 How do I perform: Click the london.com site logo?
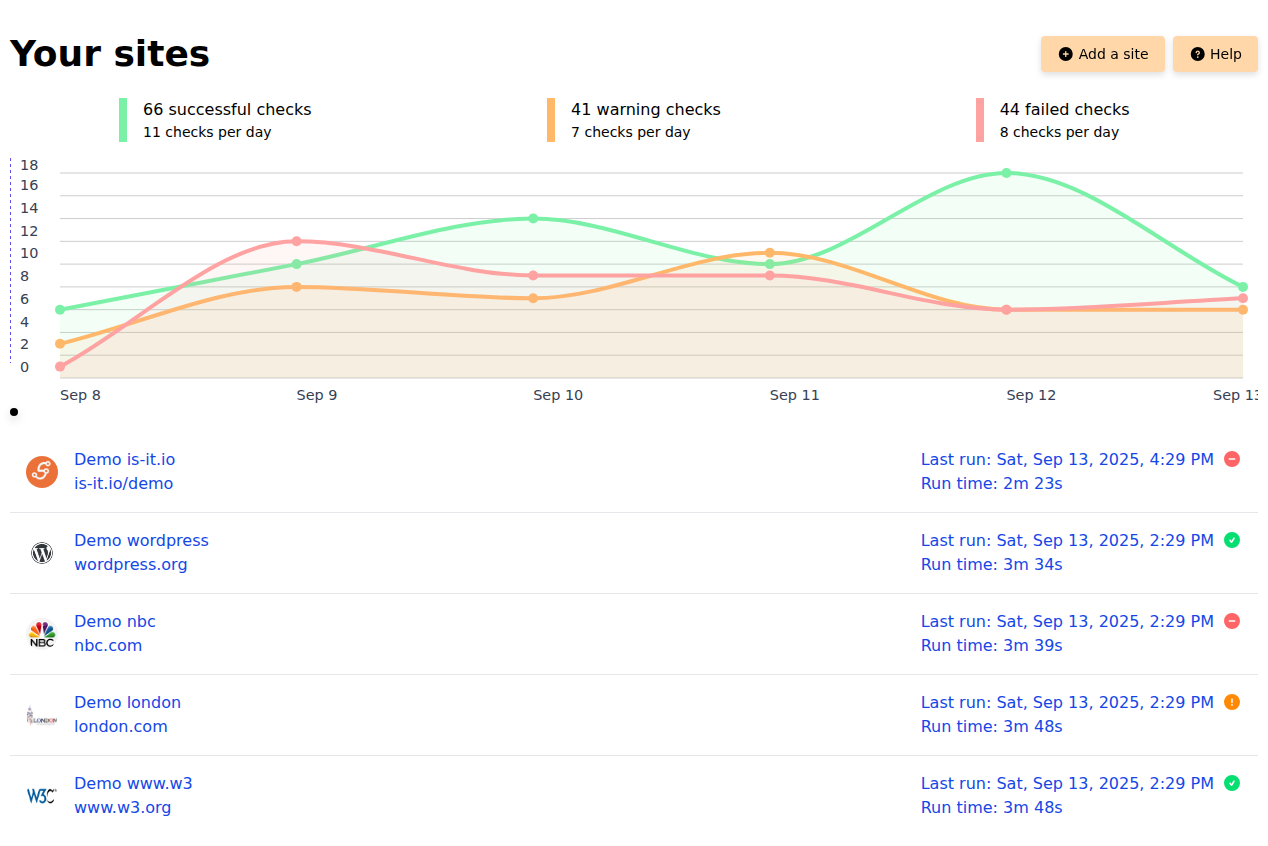pos(42,715)
